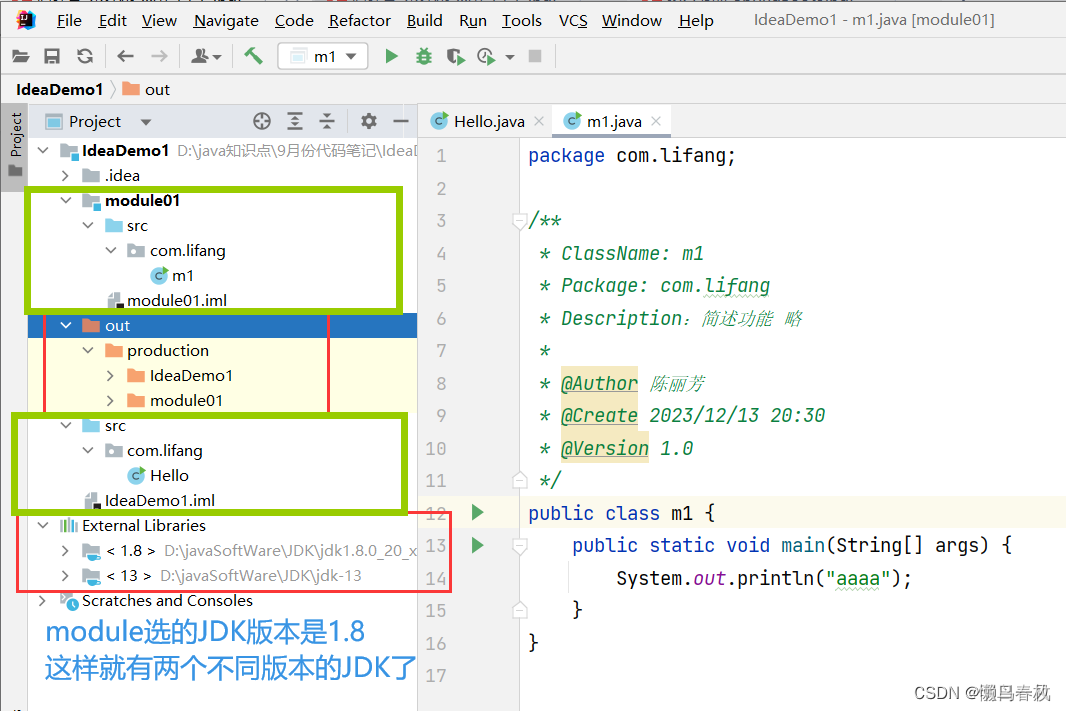Expand all nodes in the Project tree

click(x=295, y=120)
